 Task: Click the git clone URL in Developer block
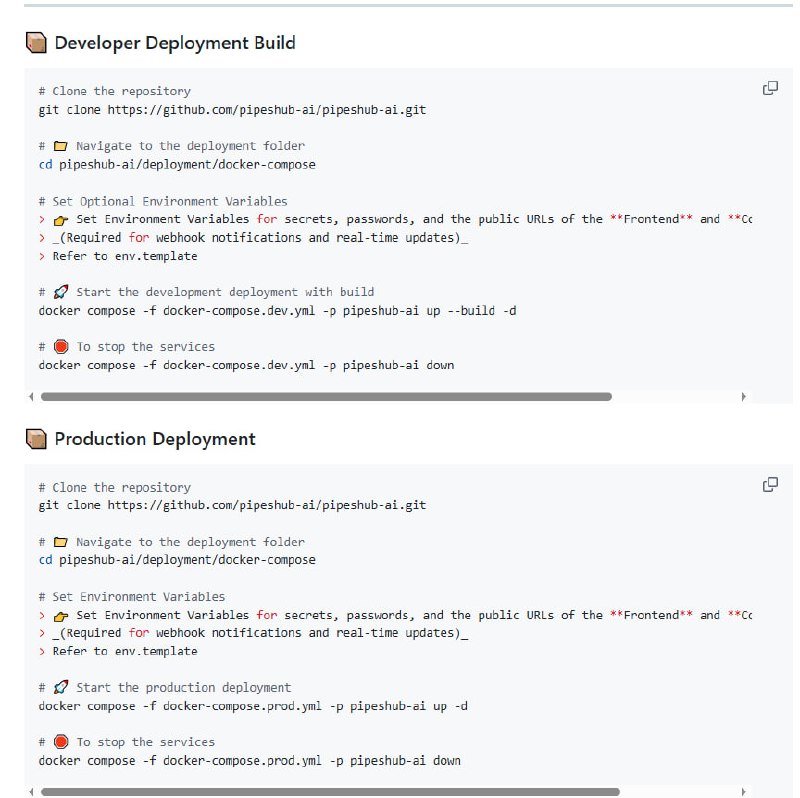pos(266,110)
